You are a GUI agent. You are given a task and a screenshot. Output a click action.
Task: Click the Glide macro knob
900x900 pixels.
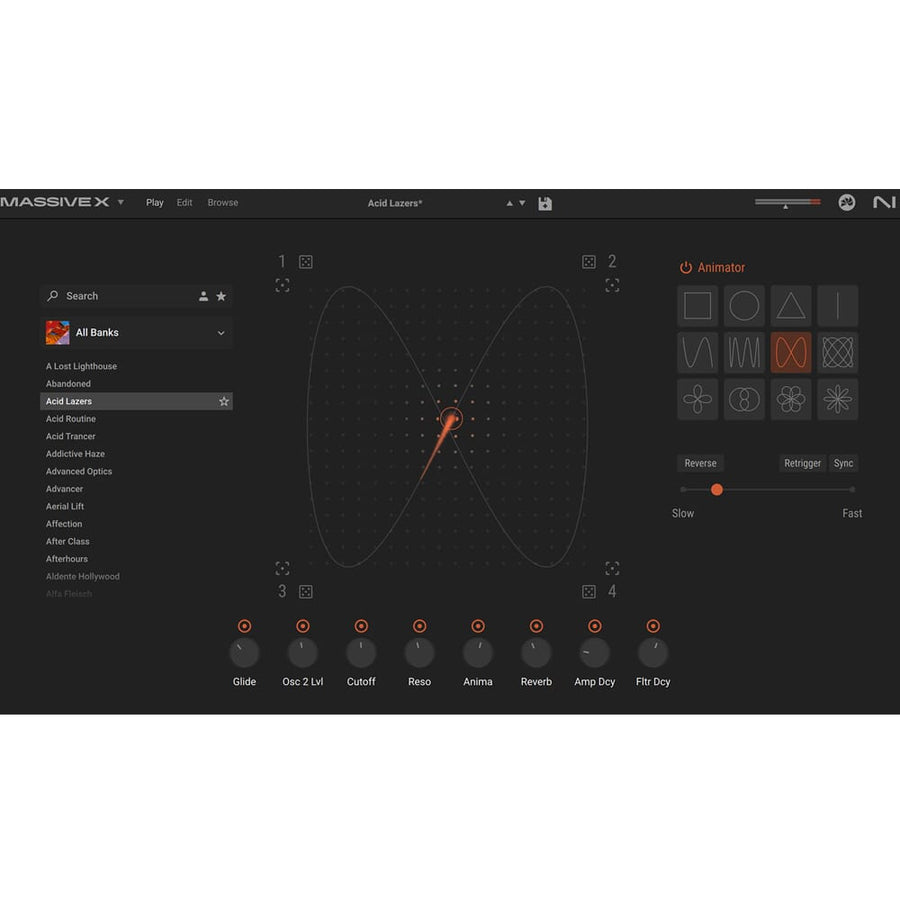[x=245, y=653]
